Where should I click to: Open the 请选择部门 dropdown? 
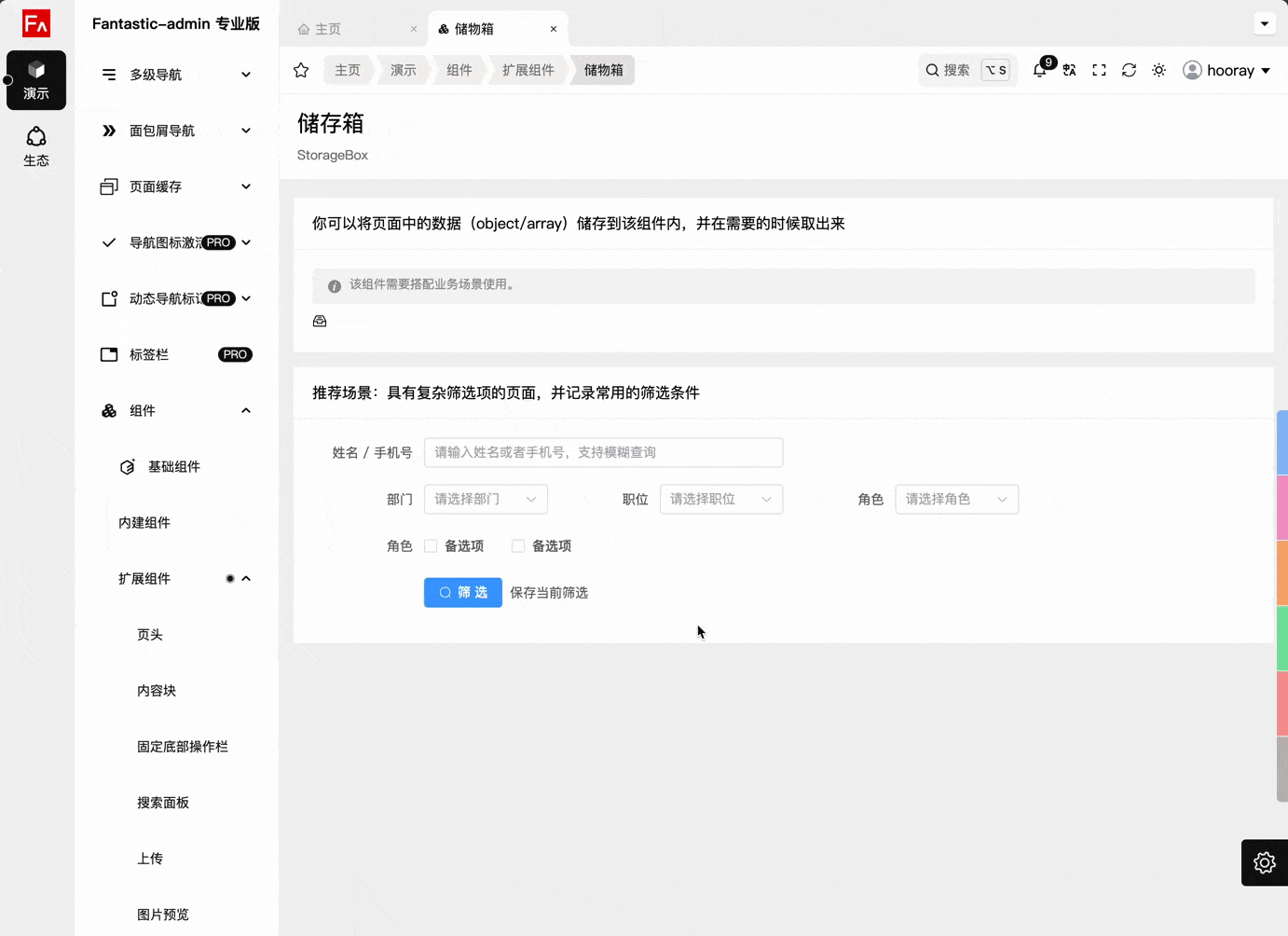486,499
